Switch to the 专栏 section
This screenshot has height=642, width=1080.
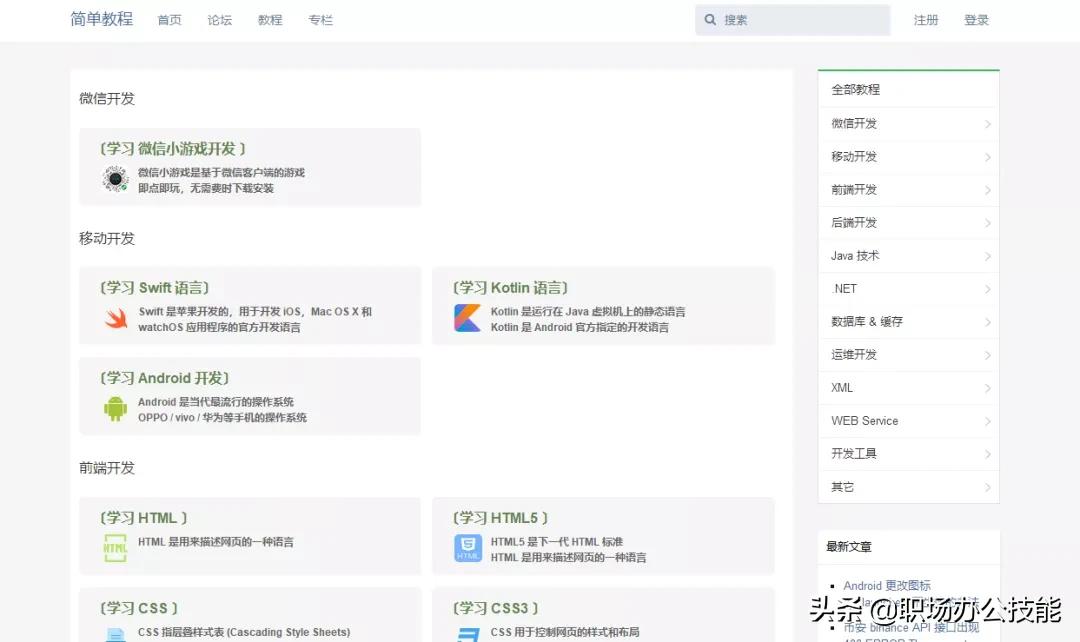pos(320,20)
